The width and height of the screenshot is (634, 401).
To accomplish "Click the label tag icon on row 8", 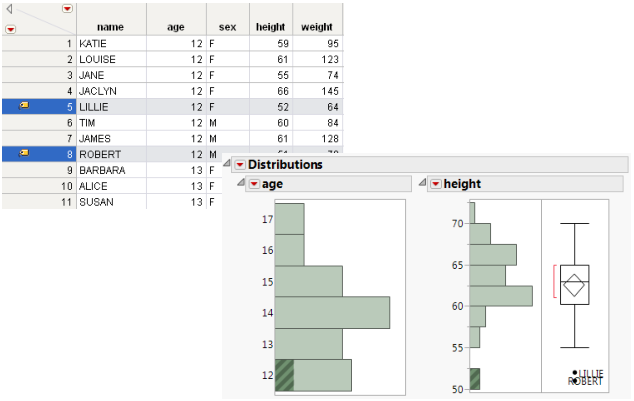I will pyautogui.click(x=25, y=153).
